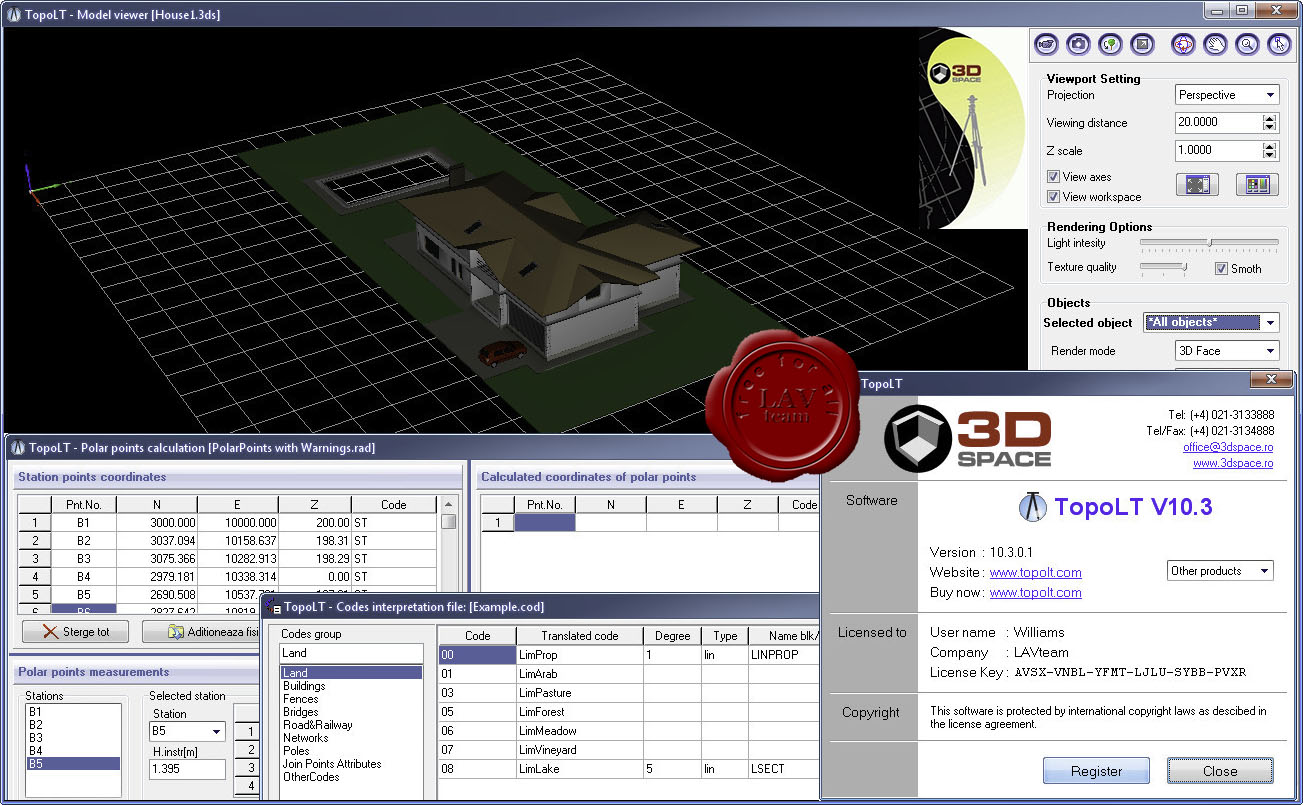Click the red X icon on Sterge tot
The image size is (1303, 805).
coord(50,632)
